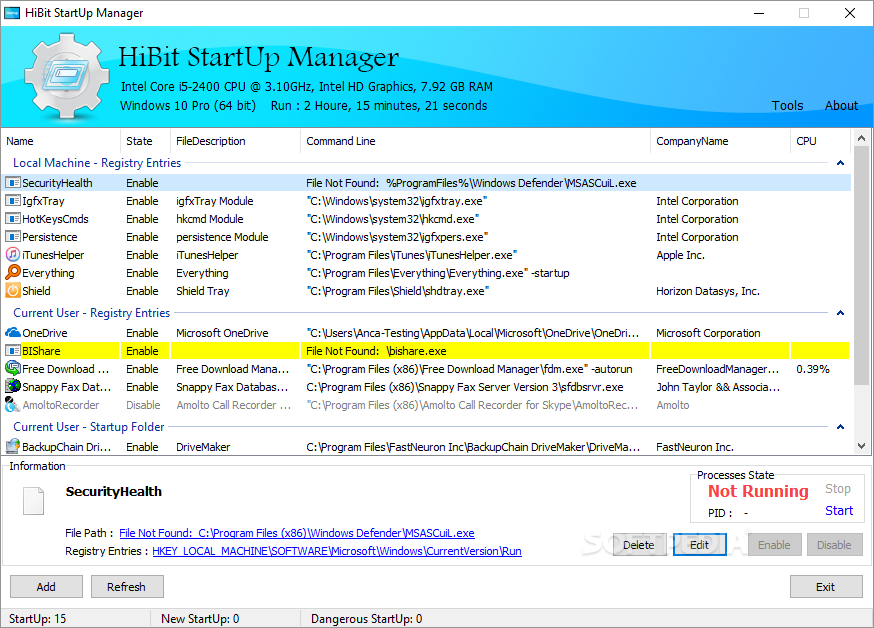Image resolution: width=874 pixels, height=628 pixels.
Task: Click the OneDrive cloud icon
Action: (x=13, y=333)
